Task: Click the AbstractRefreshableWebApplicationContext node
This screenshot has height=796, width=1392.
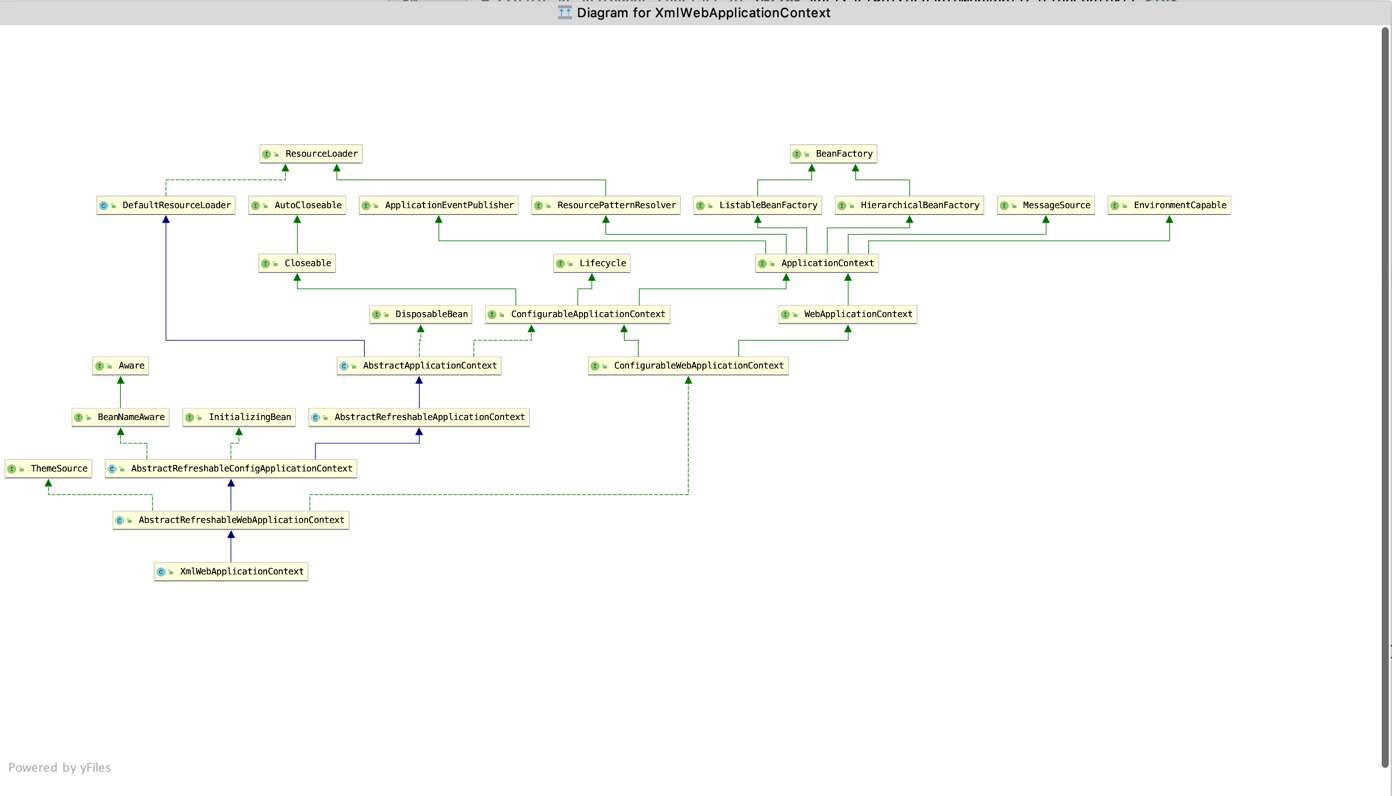Action: click(231, 520)
